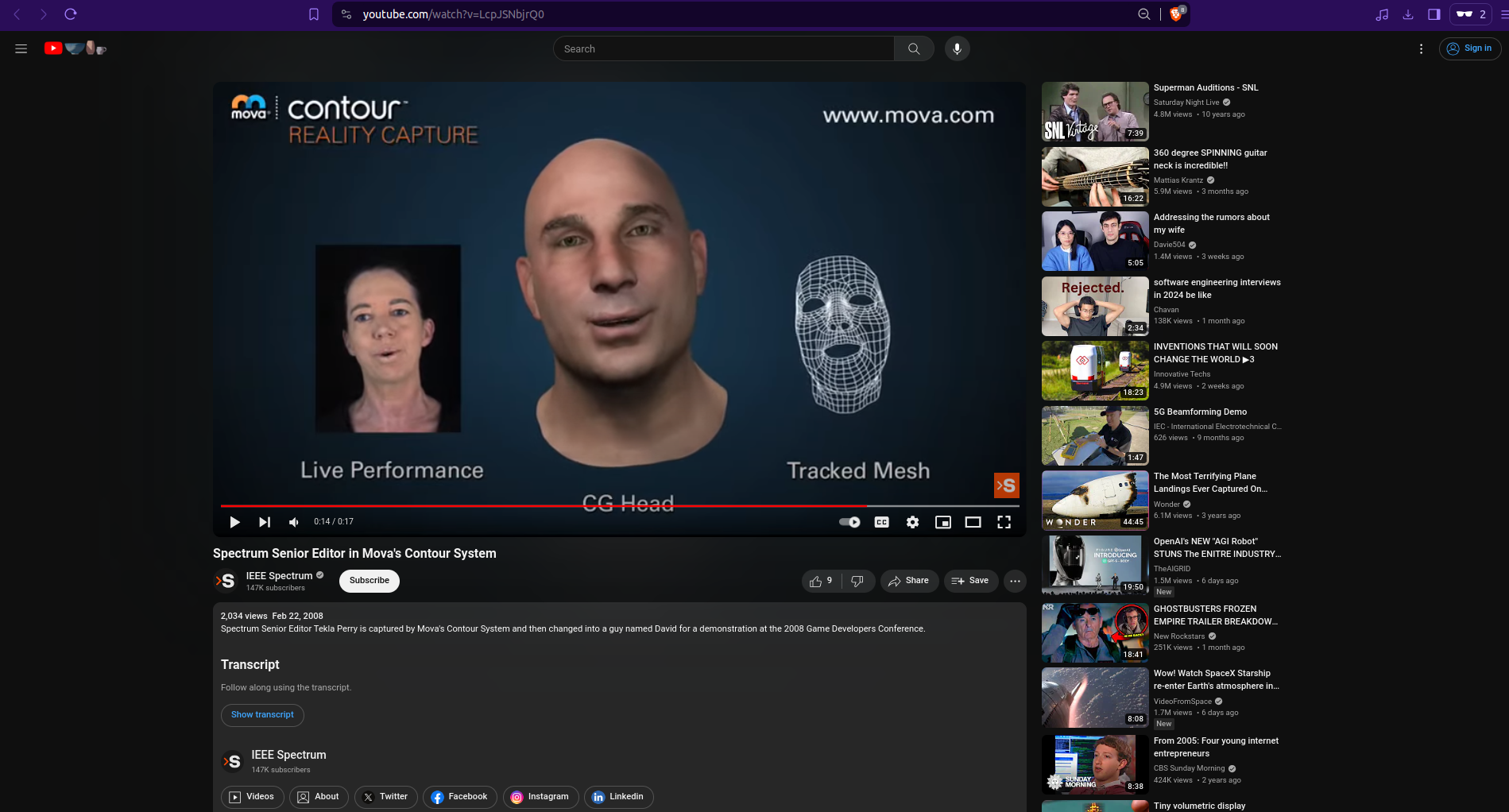The height and width of the screenshot is (812, 1509).
Task: Click the Spectrum logo watermark in video
Action: pyautogui.click(x=1006, y=485)
